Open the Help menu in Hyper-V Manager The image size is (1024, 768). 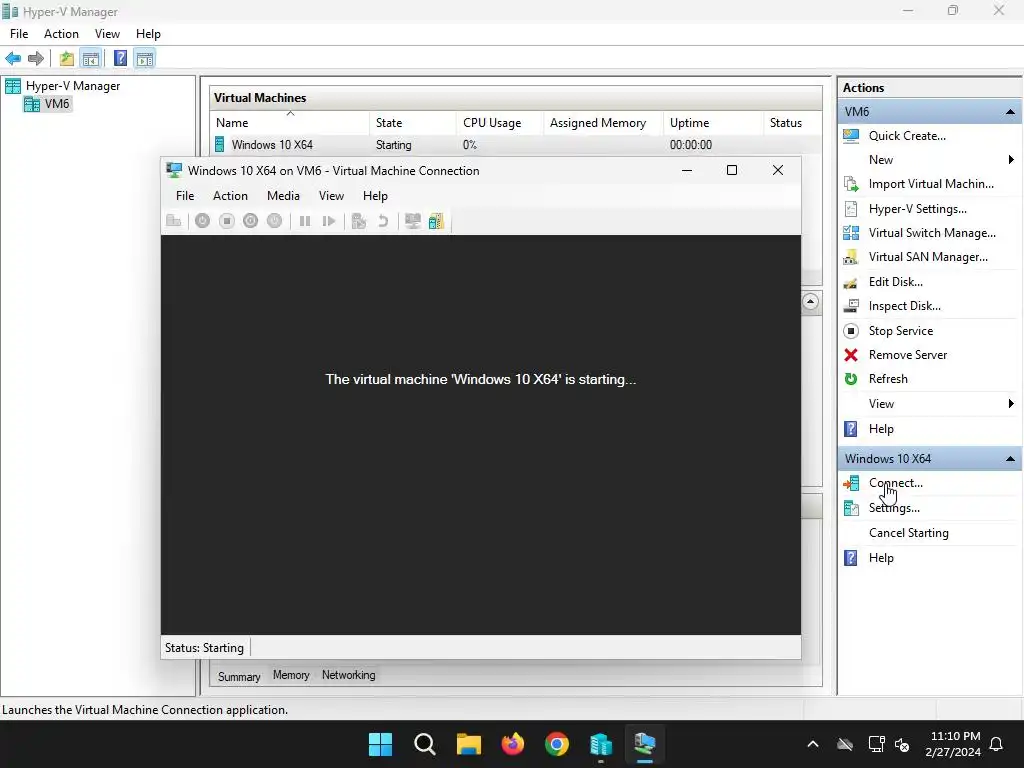coord(148,34)
